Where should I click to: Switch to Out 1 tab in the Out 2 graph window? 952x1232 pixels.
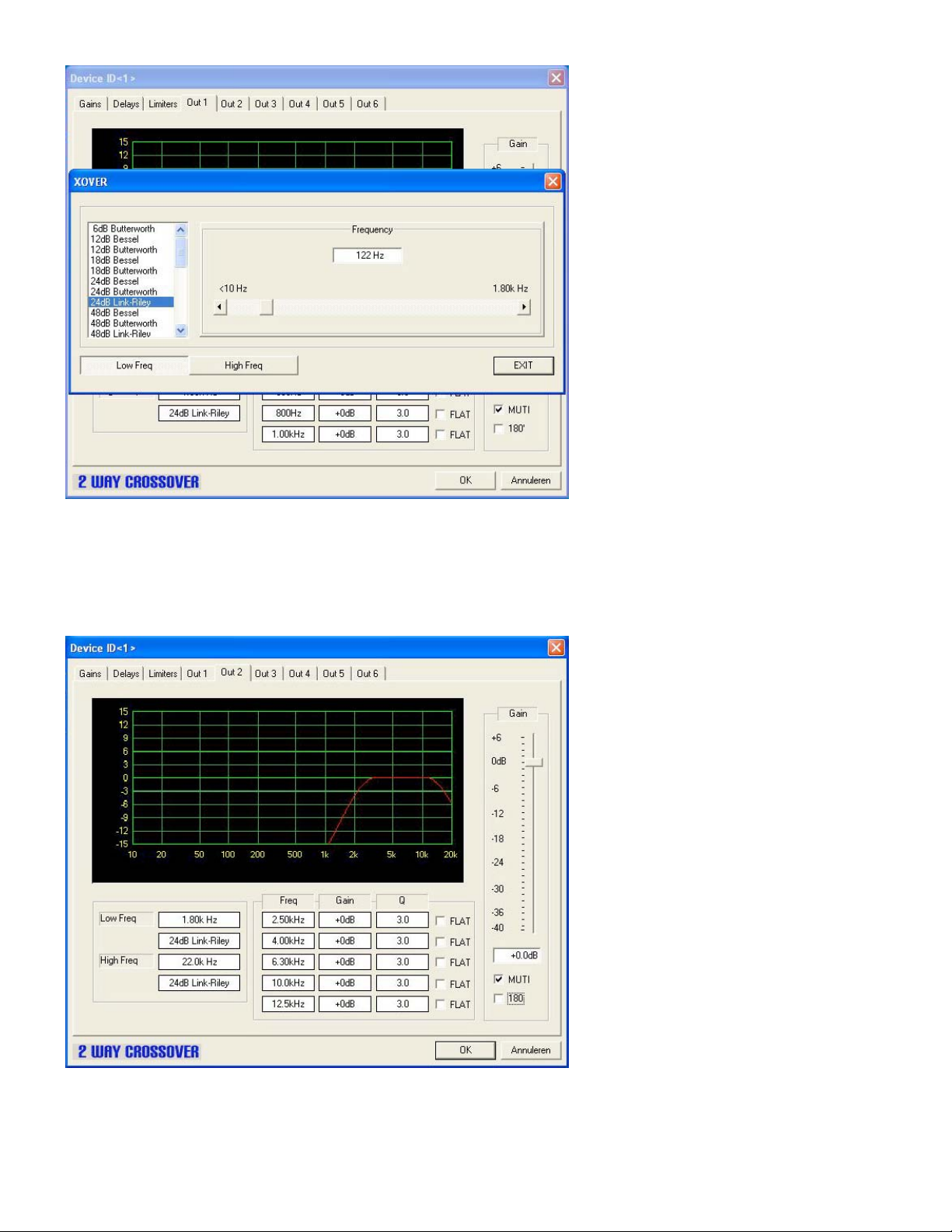197,674
